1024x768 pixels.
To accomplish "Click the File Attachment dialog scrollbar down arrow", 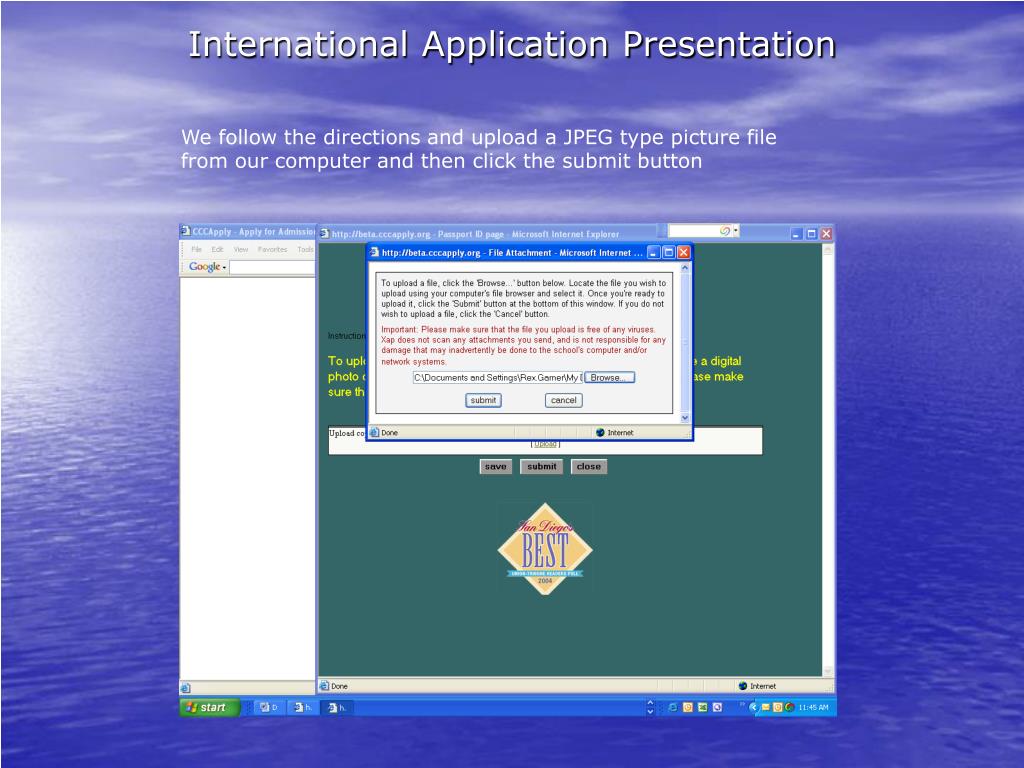I will (x=685, y=417).
